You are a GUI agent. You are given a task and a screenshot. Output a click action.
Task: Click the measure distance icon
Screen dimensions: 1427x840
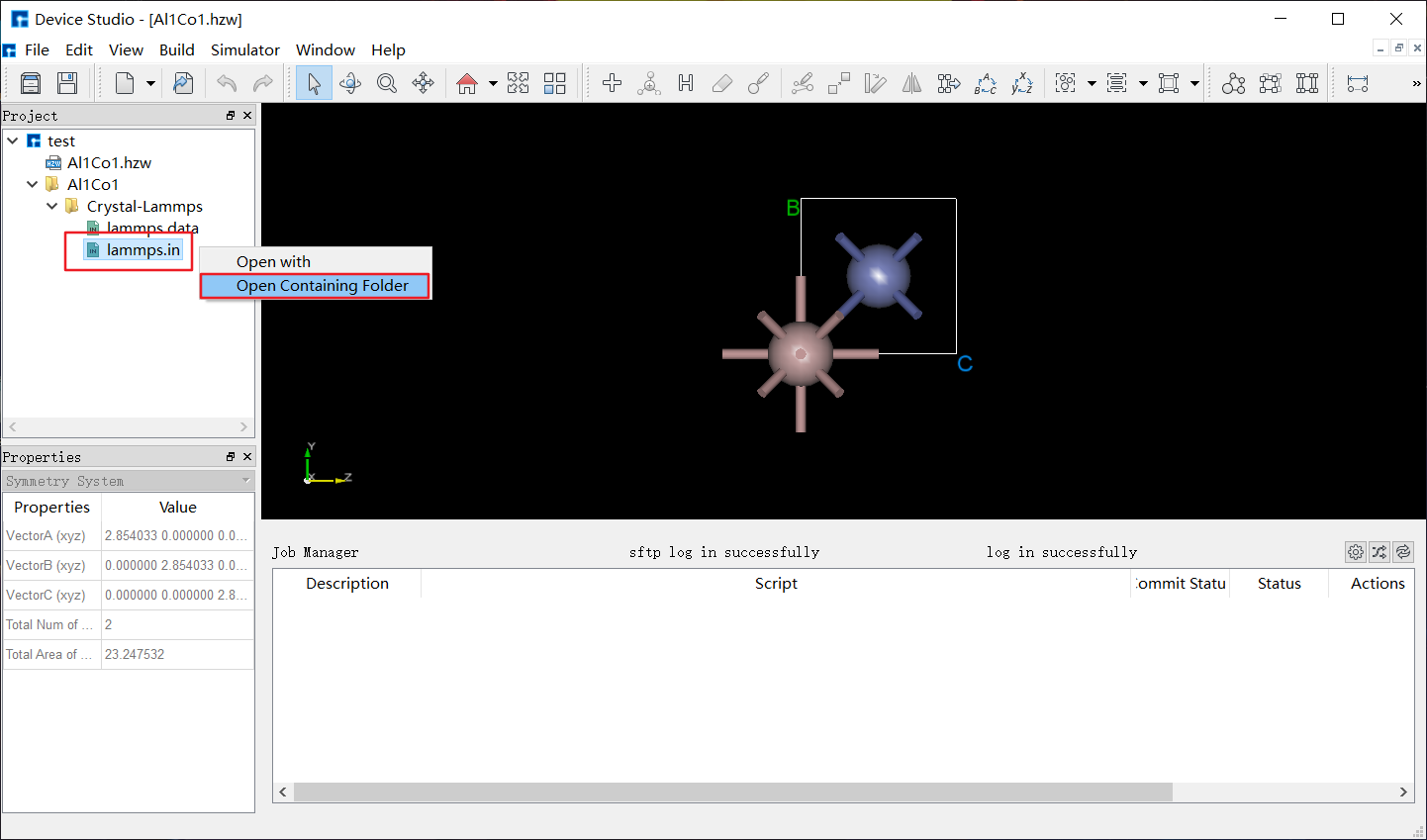pyautogui.click(x=1358, y=83)
